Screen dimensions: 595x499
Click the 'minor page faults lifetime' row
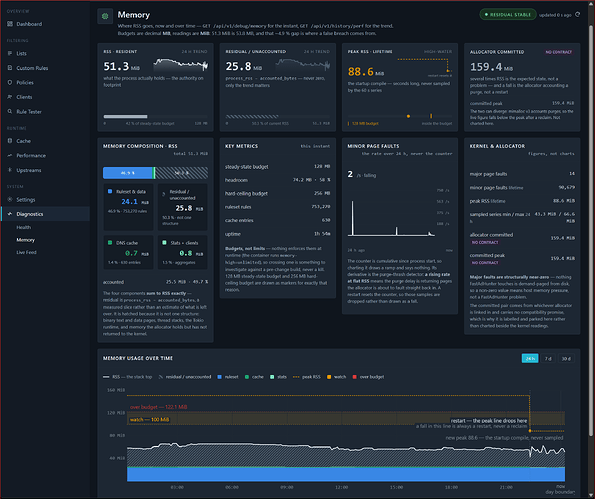(522, 187)
